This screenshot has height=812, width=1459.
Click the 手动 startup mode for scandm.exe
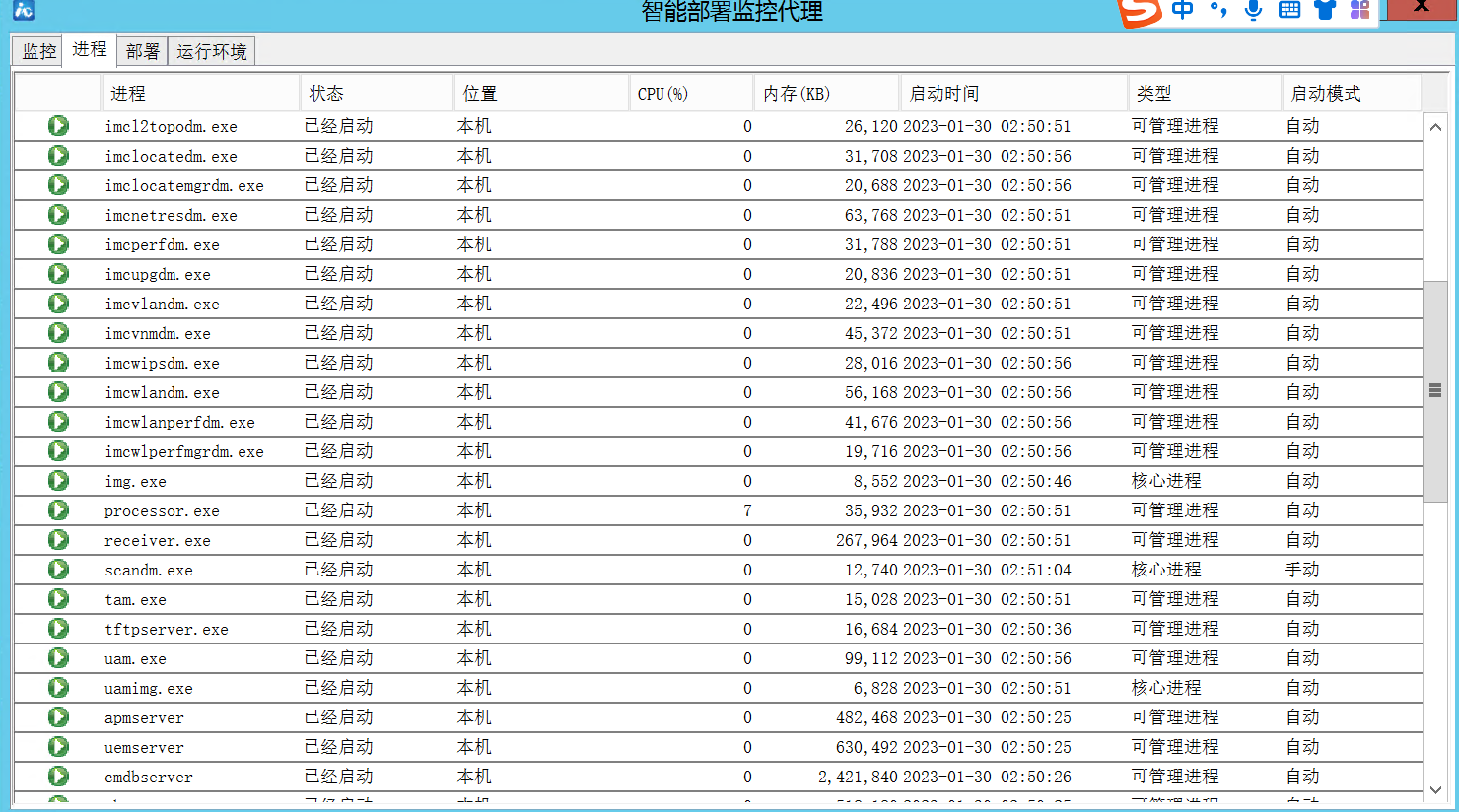(x=1302, y=569)
